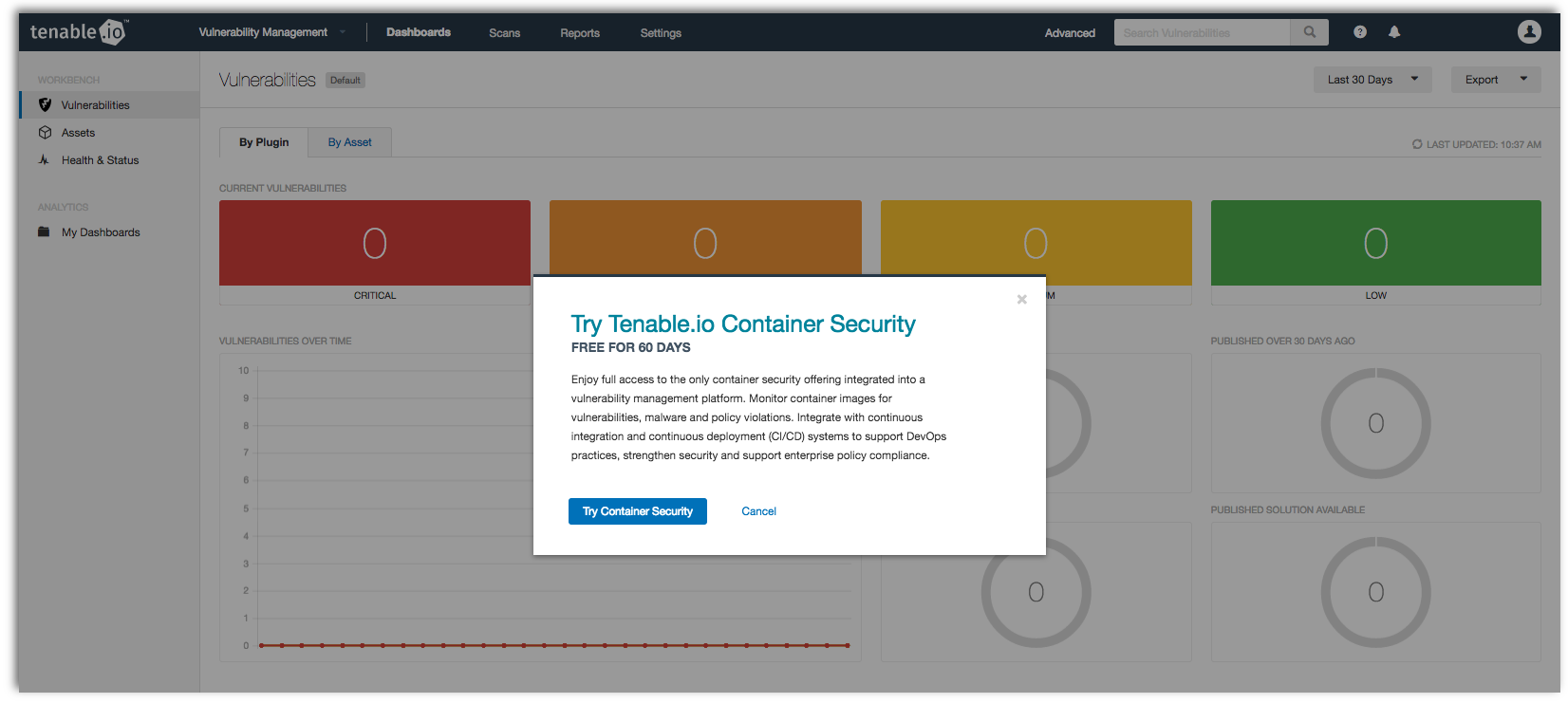Expand the Vulnerability Management product dropdown
The width and height of the screenshot is (1568, 703).
coord(271,32)
